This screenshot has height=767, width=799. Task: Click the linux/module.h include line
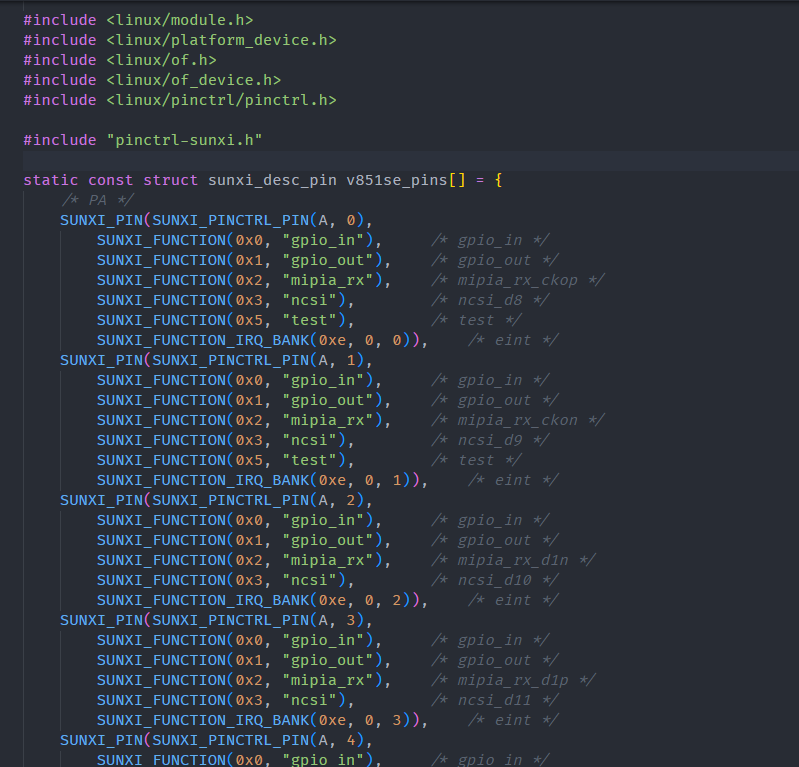(138, 20)
